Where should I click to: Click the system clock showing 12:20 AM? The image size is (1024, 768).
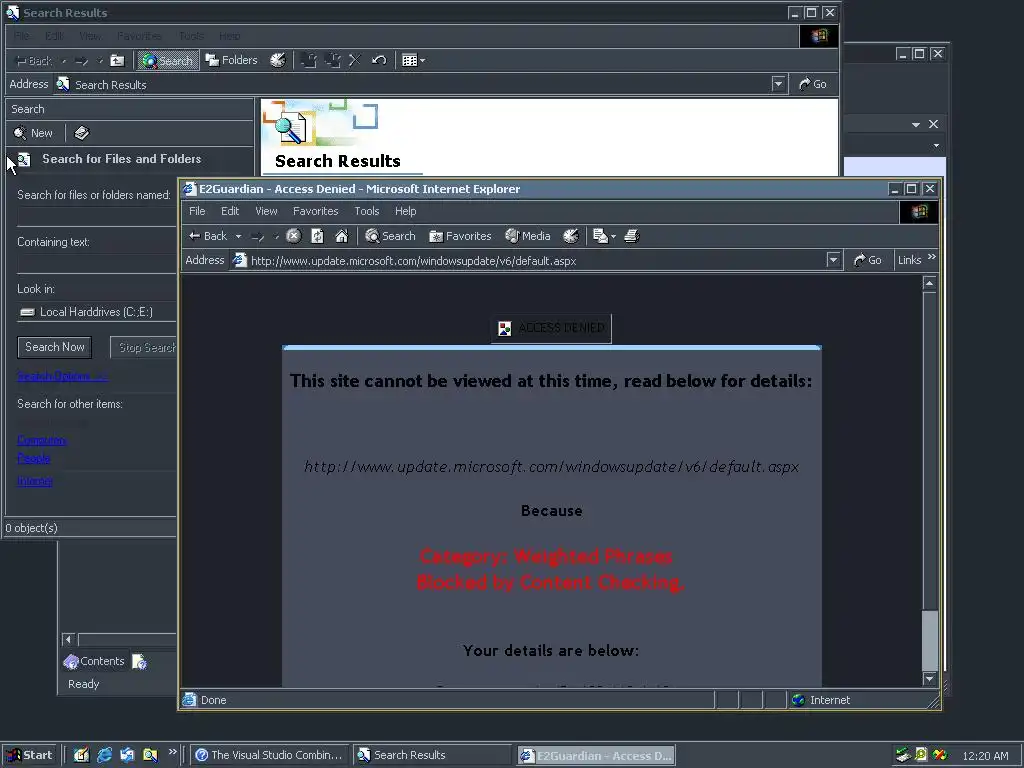(x=985, y=756)
